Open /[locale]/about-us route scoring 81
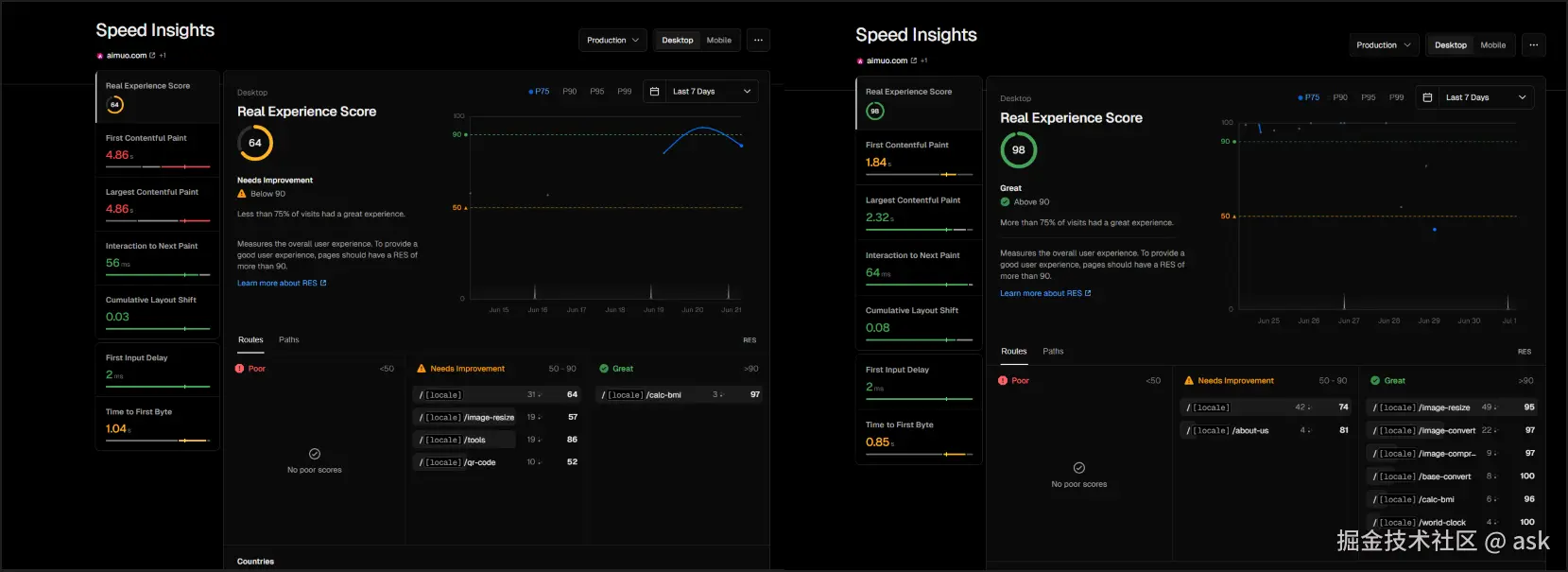1568x572 pixels. (1267, 430)
